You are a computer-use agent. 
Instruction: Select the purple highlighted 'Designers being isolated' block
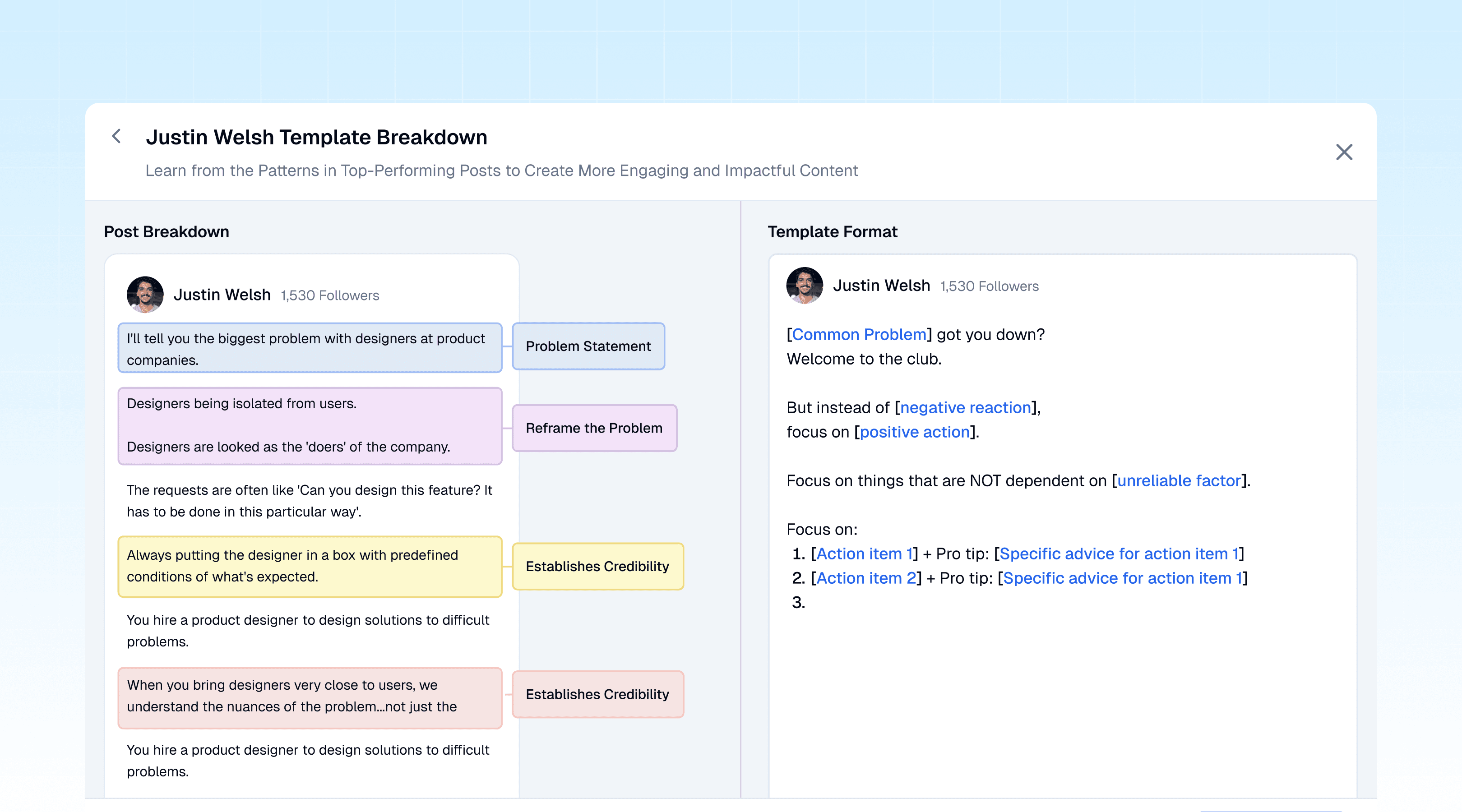310,425
